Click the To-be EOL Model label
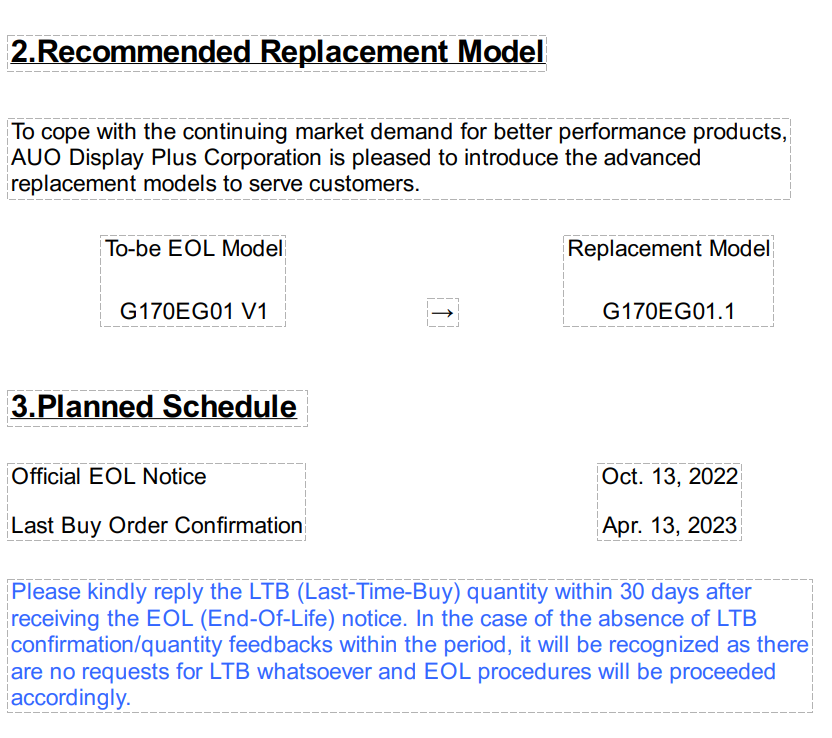Screen dimensions: 832x738 pos(194,248)
